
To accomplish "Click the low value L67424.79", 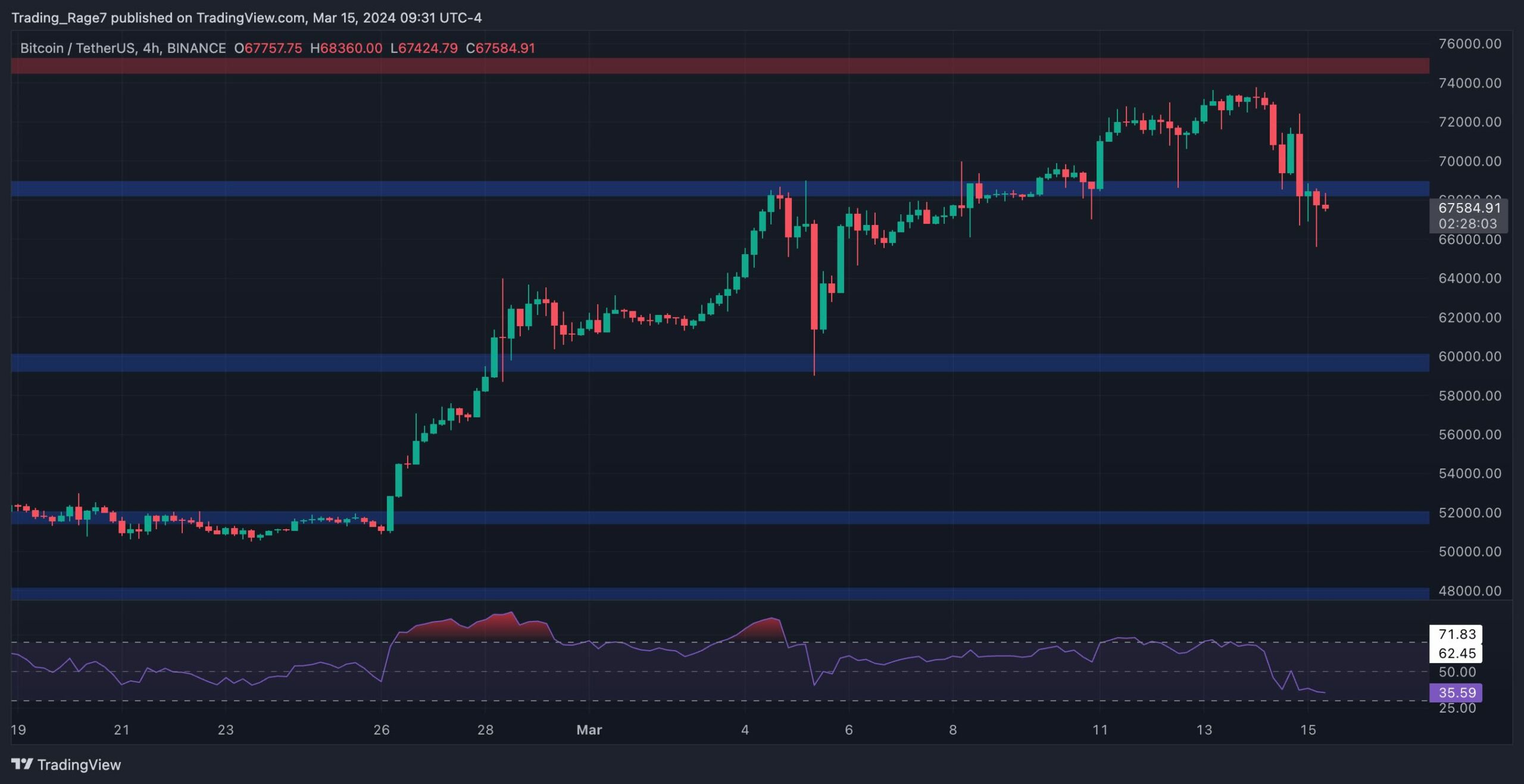I will [x=424, y=48].
